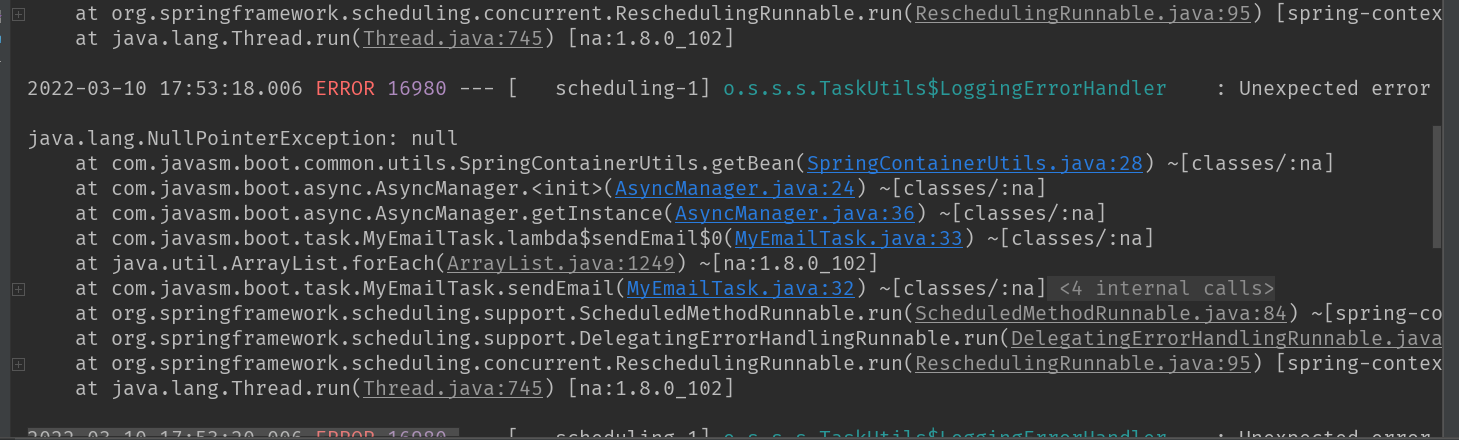Expand fold icon beside the lower ReschedulingRunnable line
1459x440 pixels.
click(x=18, y=363)
